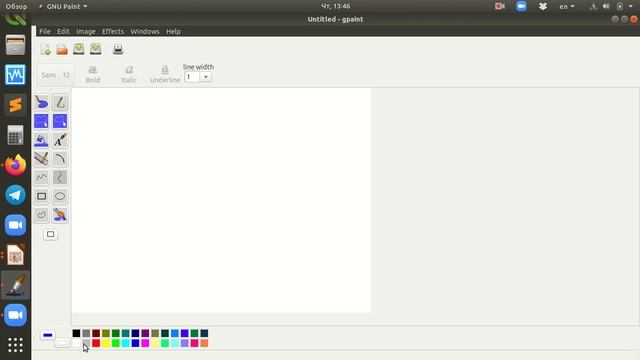Open the GNU Paint application menu in top bar
640x360 pixels.
[x=63, y=6]
